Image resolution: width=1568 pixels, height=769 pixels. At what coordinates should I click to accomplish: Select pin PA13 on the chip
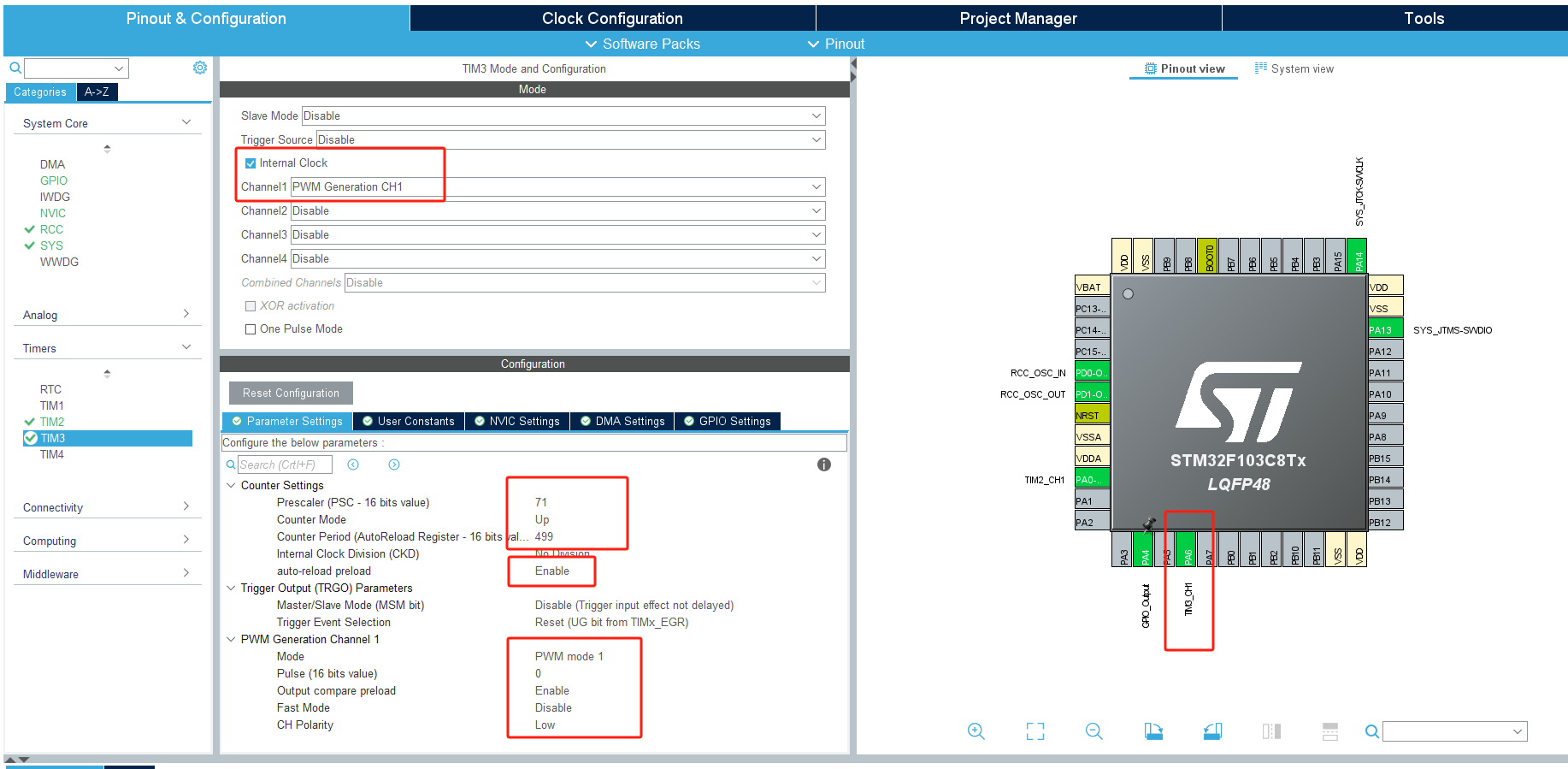click(x=1385, y=329)
